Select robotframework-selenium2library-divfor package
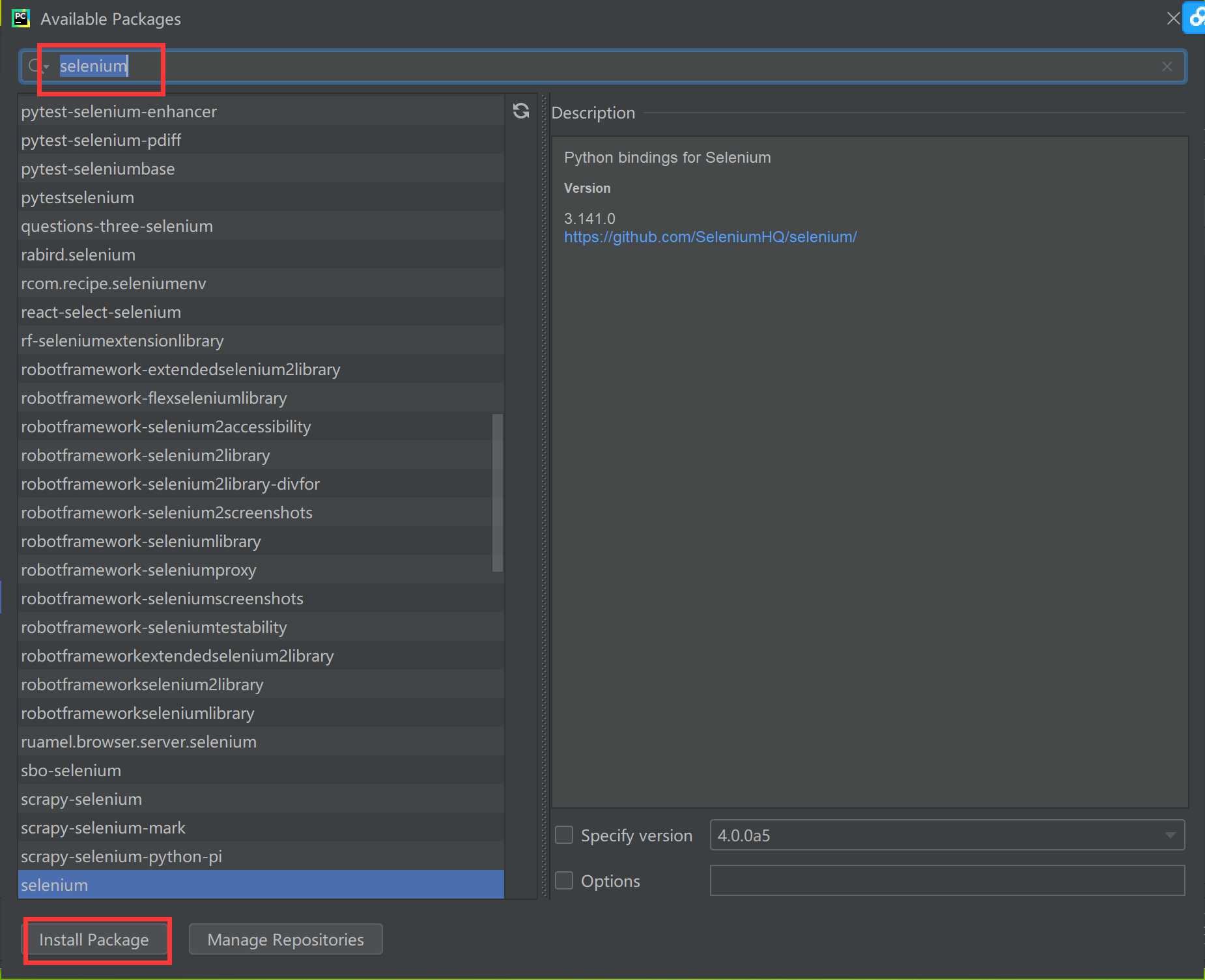The width and height of the screenshot is (1205, 980). (x=261, y=484)
